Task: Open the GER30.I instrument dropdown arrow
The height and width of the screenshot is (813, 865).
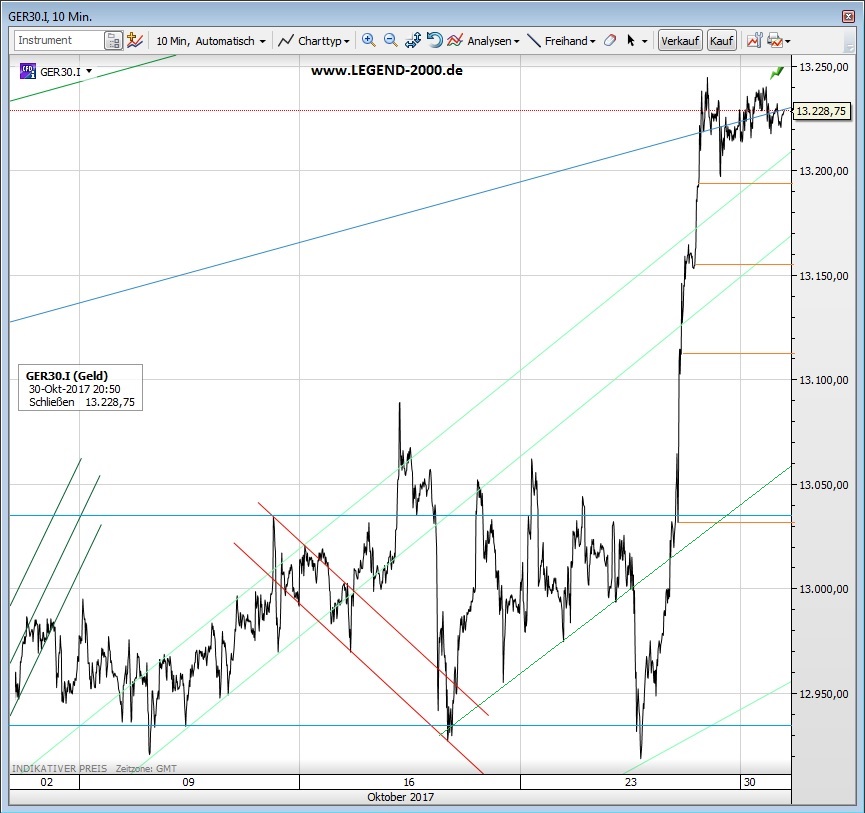Action: (x=89, y=71)
